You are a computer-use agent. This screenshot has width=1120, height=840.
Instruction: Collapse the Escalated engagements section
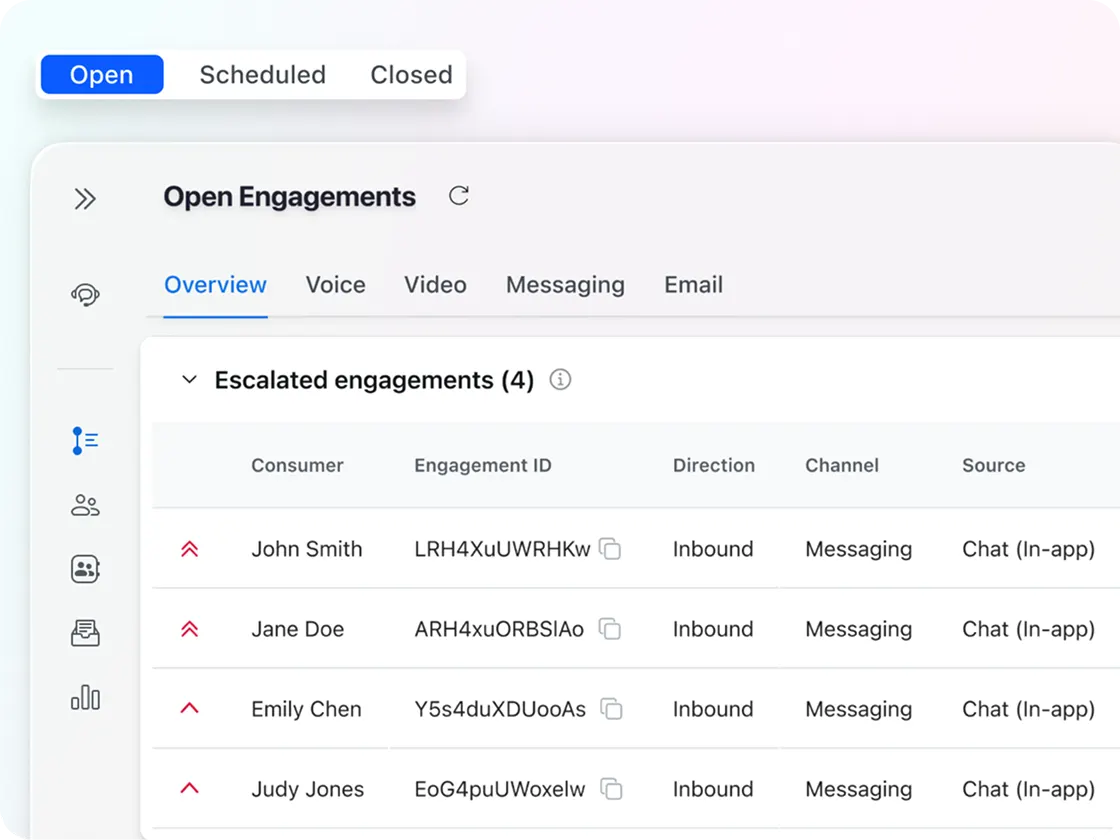coord(189,379)
